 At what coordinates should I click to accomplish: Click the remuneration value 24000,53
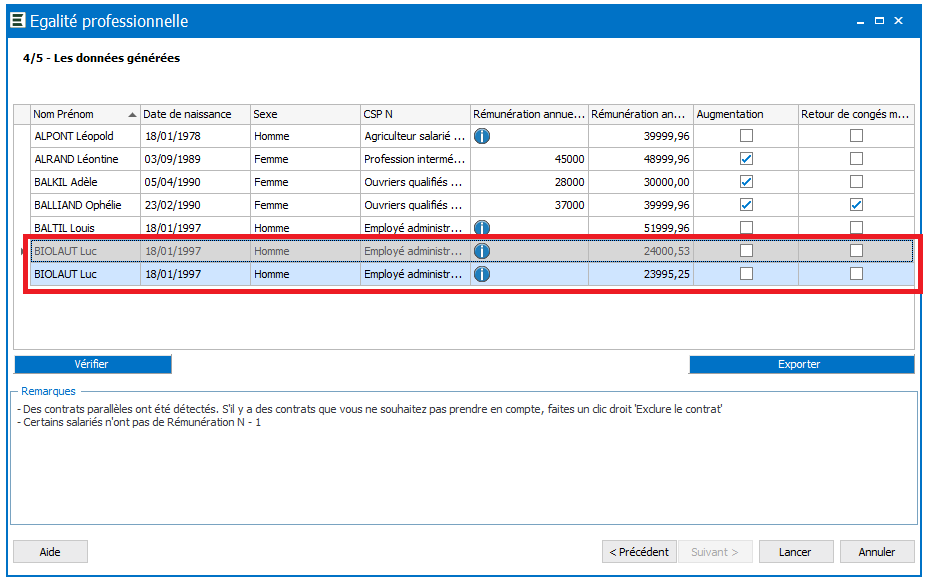point(666,252)
